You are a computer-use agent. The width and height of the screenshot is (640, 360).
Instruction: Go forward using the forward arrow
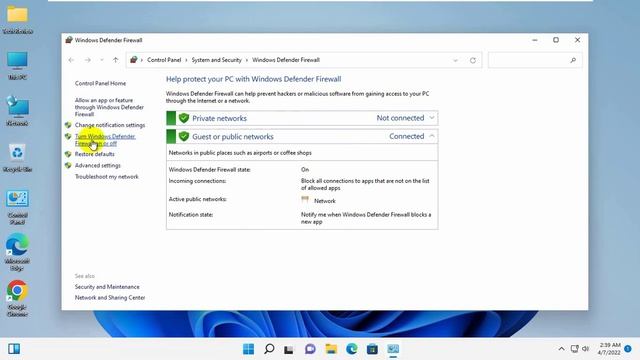coord(88,60)
